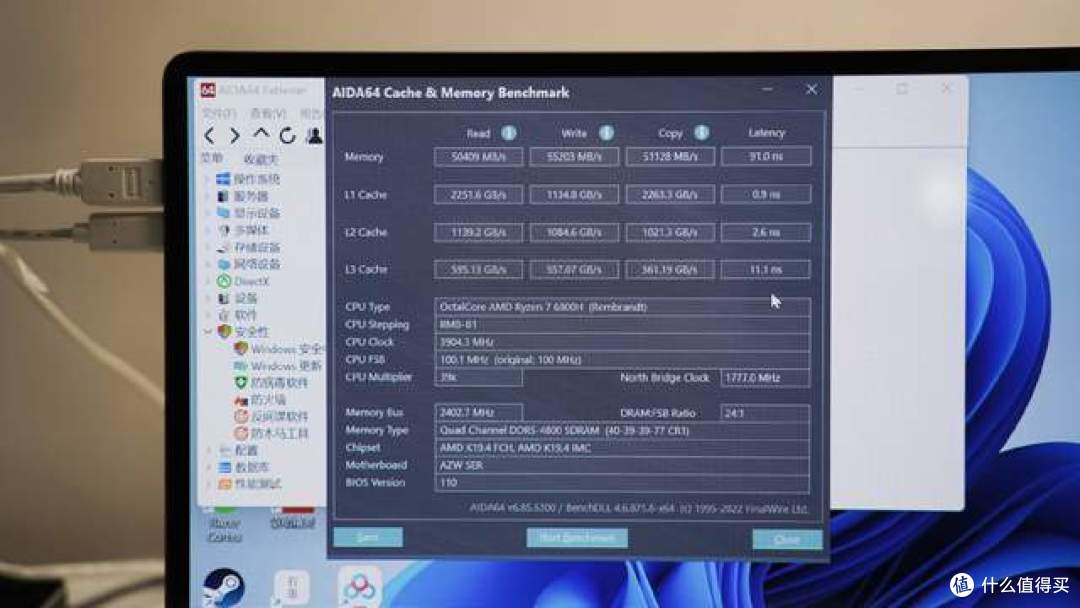Click the Memory Bus value 2402.7 MHz
Screen dimensions: 1080x608
[x=479, y=412]
